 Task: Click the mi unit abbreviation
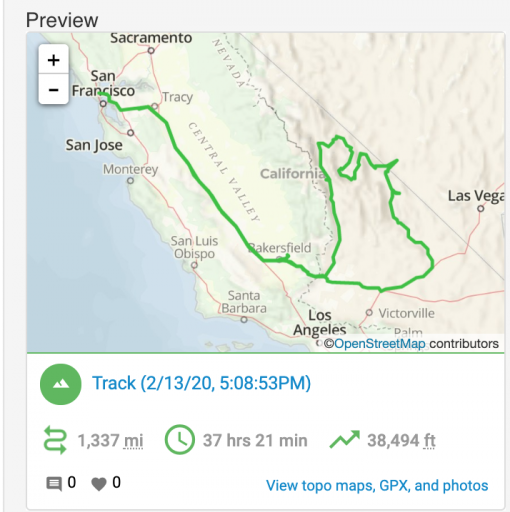[133, 440]
